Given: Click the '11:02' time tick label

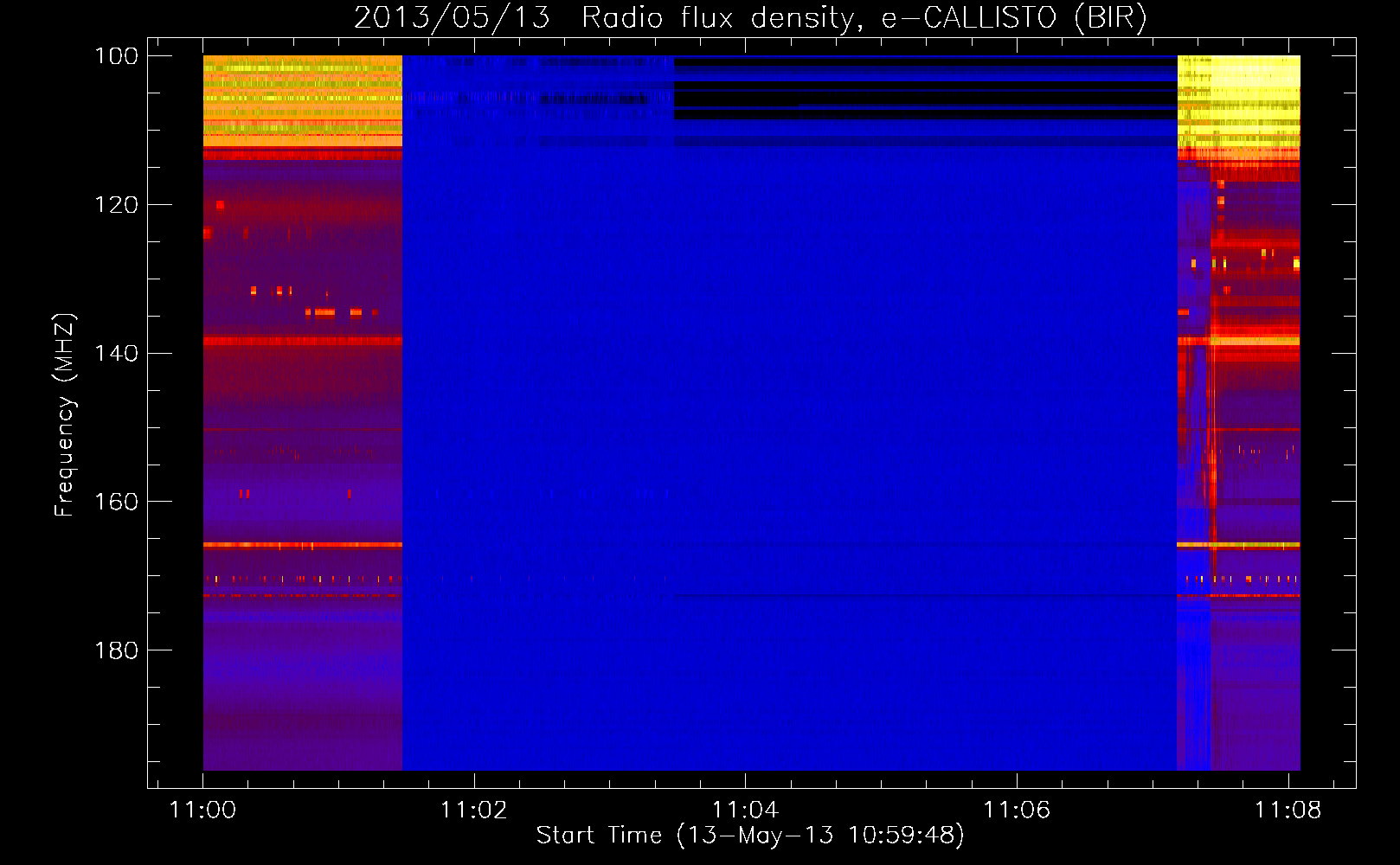Looking at the screenshot, I should click(474, 810).
